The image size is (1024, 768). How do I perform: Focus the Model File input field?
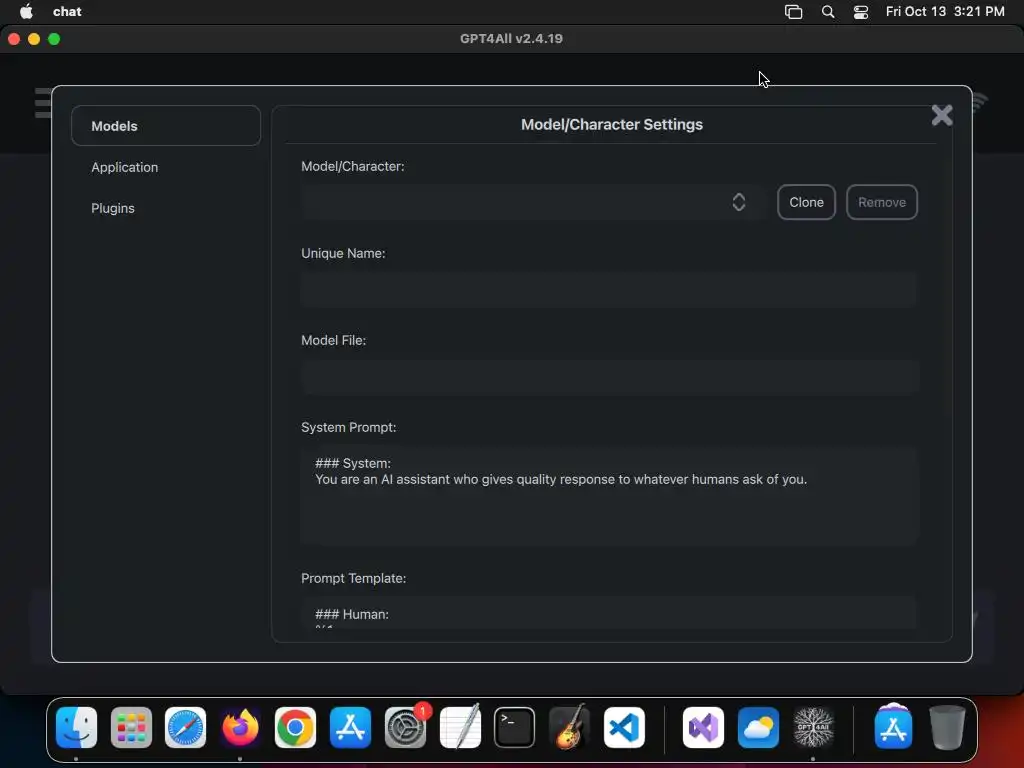[x=609, y=377]
